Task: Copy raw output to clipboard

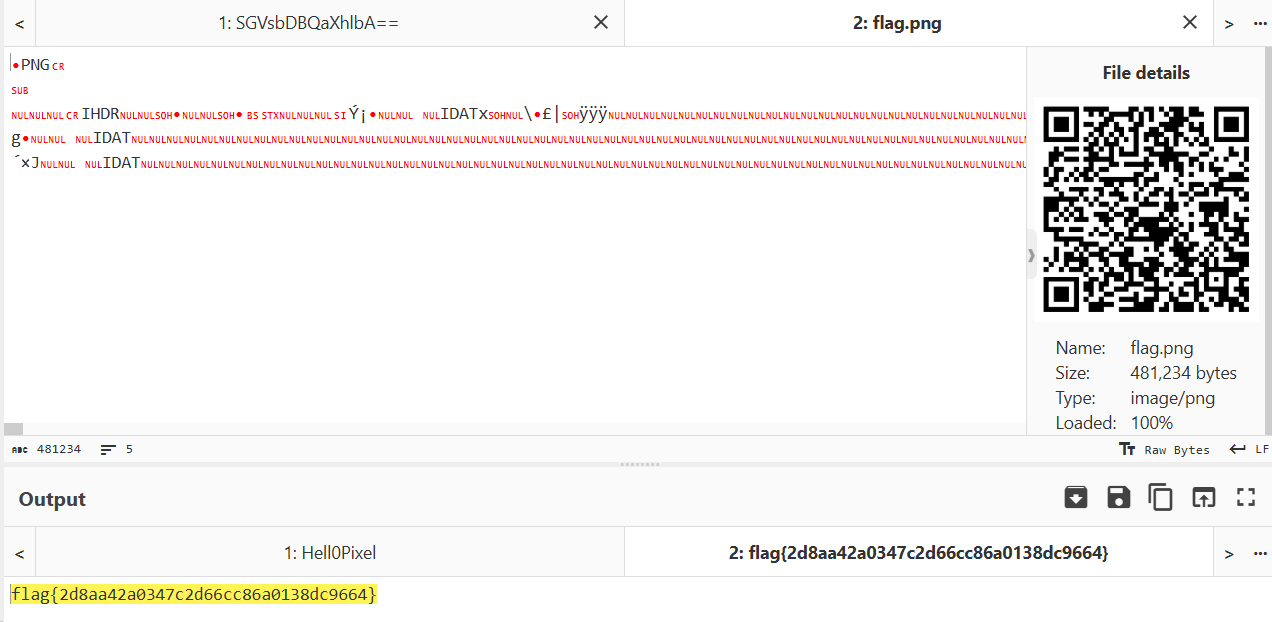Action: coord(1160,497)
